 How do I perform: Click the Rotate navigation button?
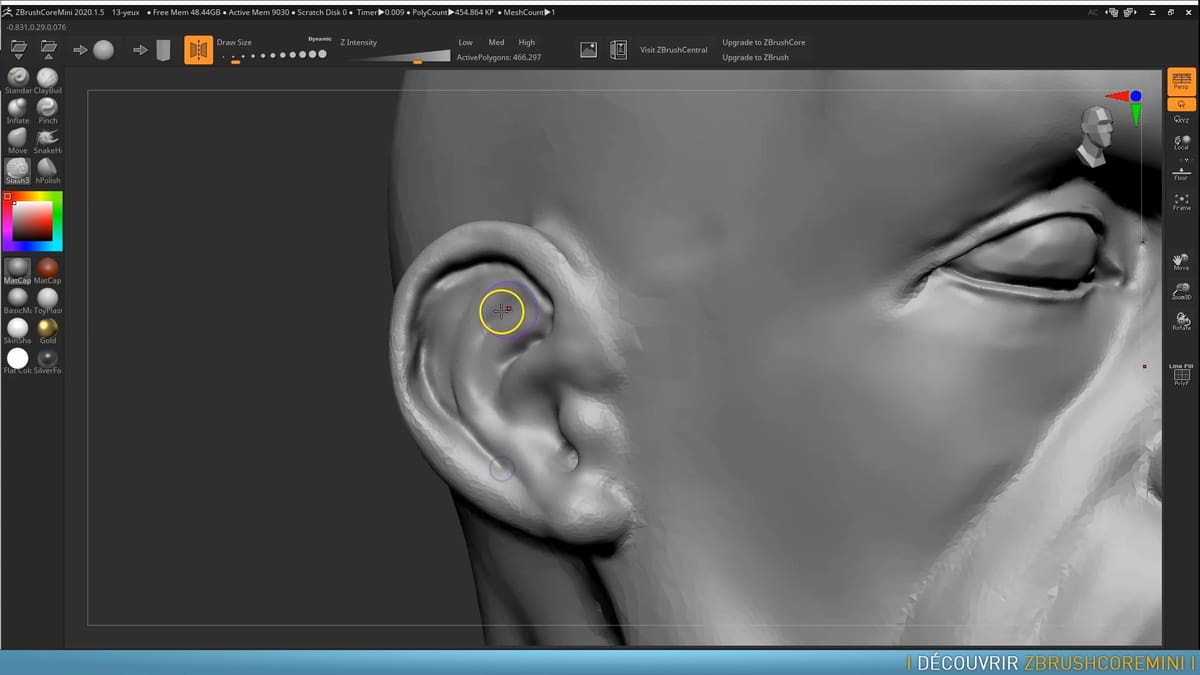1181,322
